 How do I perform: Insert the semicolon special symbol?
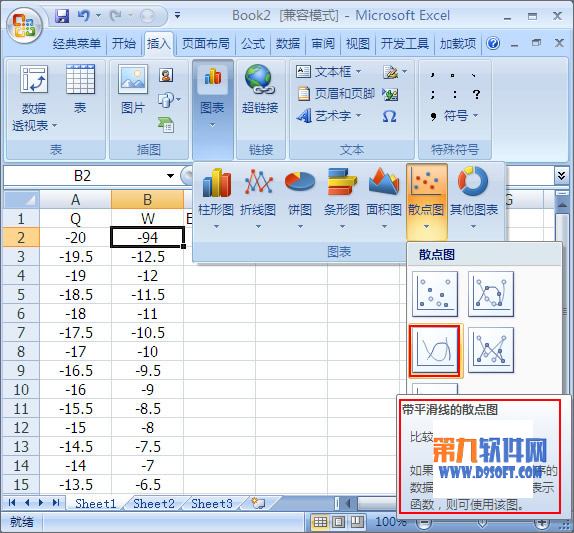[x=433, y=94]
